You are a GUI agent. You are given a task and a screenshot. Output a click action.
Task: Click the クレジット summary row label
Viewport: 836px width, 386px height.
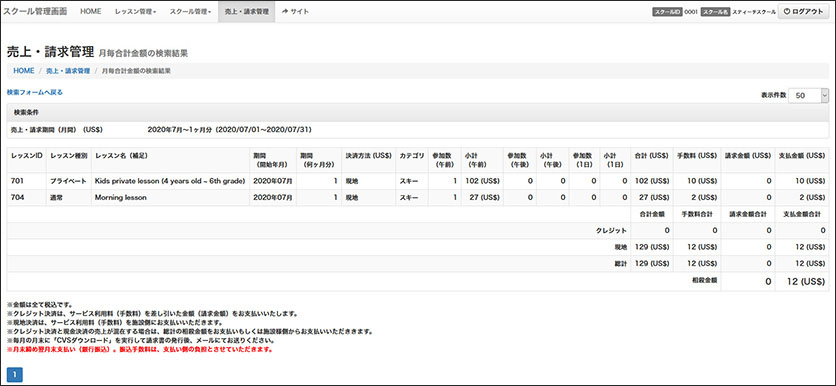coord(611,231)
